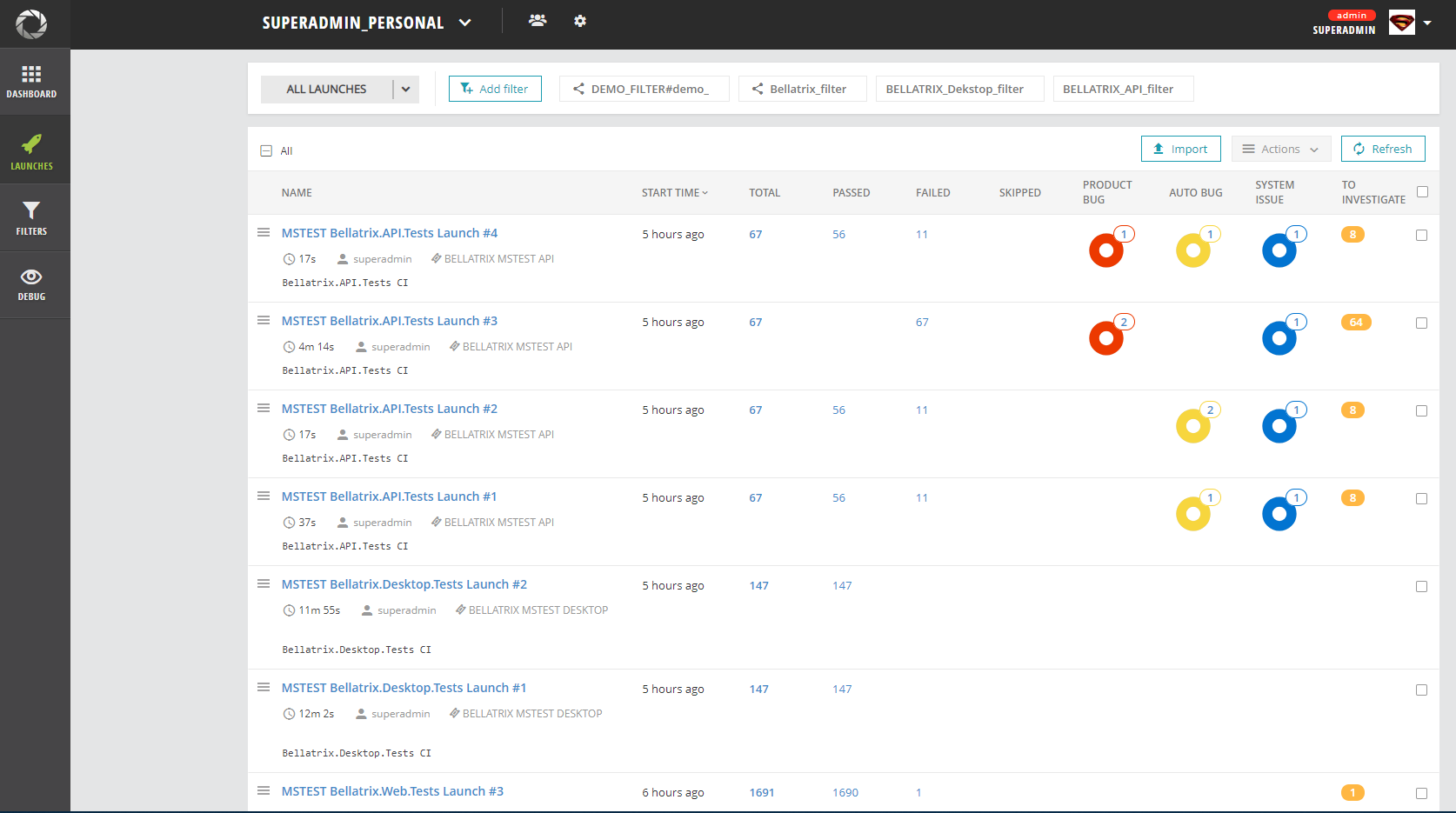The height and width of the screenshot is (813, 1456).
Task: Sort by the Failed column header
Action: point(933,192)
